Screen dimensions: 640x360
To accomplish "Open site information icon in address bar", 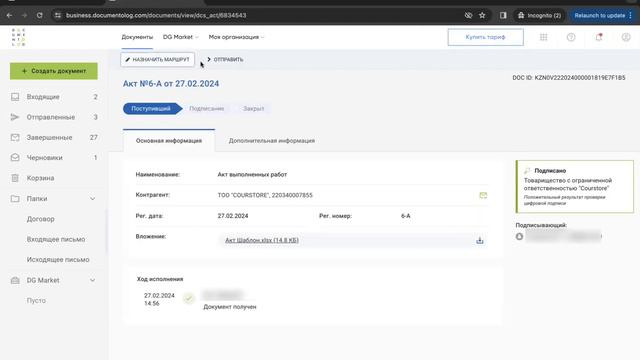I will pyautogui.click(x=58, y=16).
